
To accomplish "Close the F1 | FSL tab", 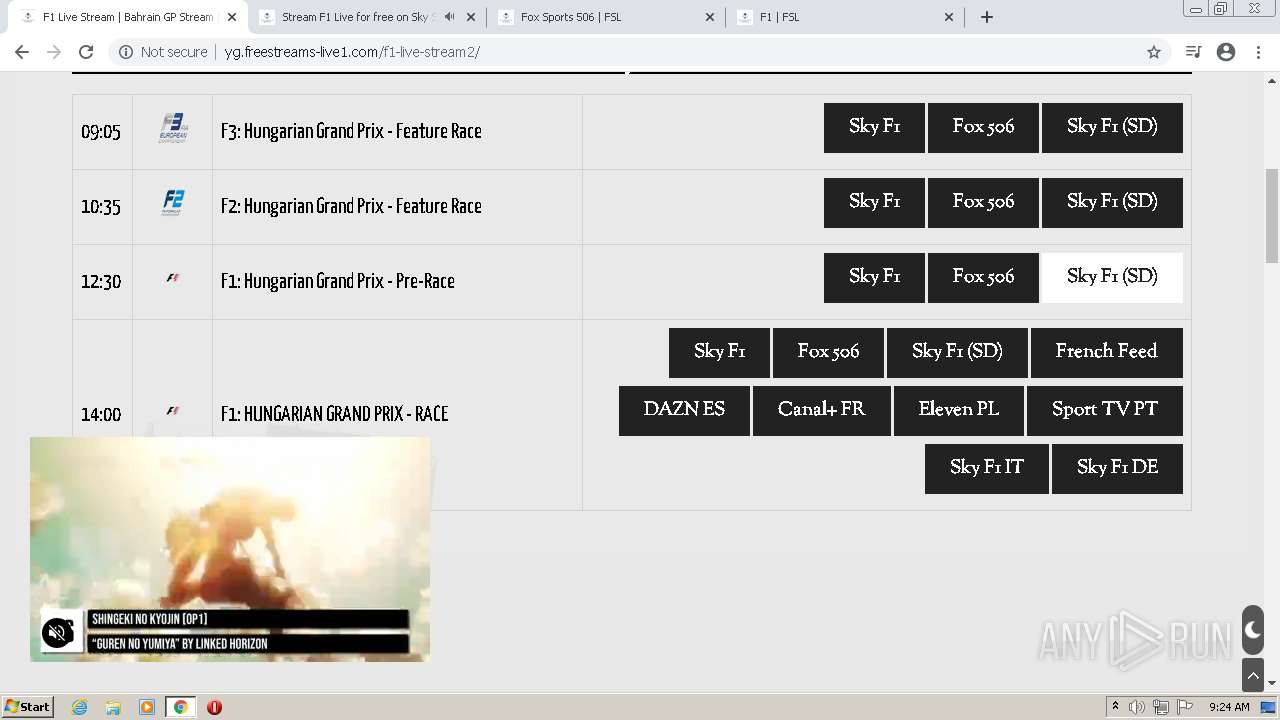I will (949, 17).
